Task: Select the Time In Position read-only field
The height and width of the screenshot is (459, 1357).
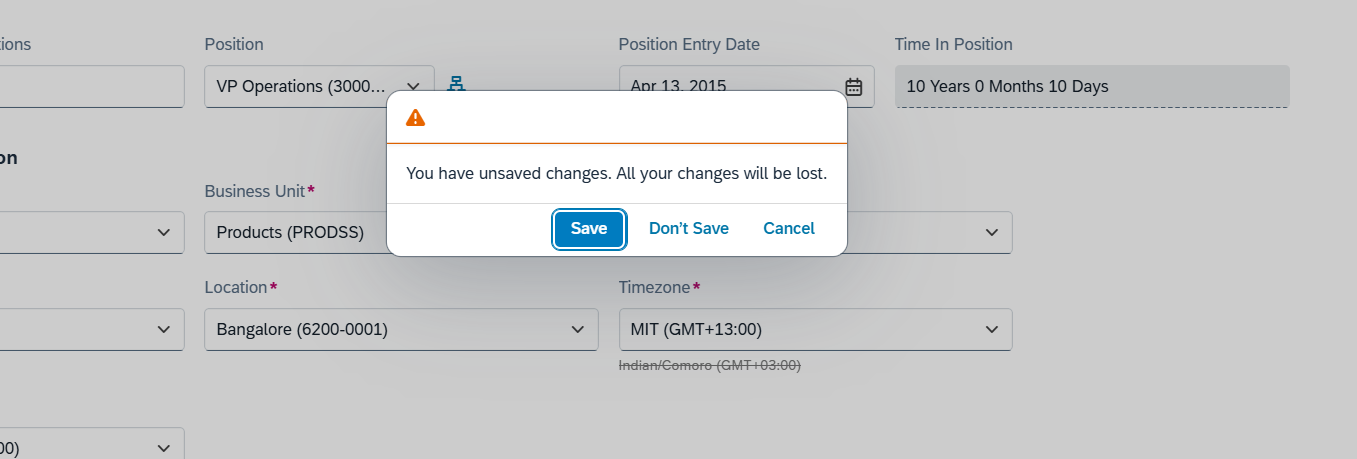Action: pyautogui.click(x=1092, y=86)
